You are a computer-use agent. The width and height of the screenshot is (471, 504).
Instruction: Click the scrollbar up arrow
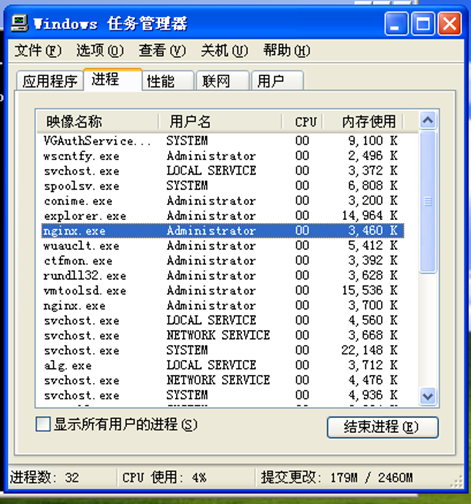428,120
